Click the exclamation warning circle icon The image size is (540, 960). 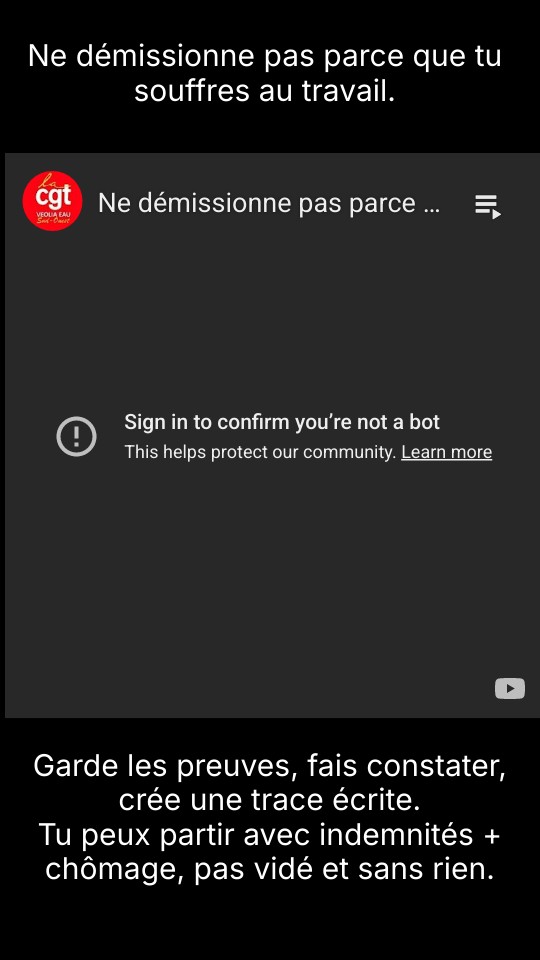[x=77, y=437]
